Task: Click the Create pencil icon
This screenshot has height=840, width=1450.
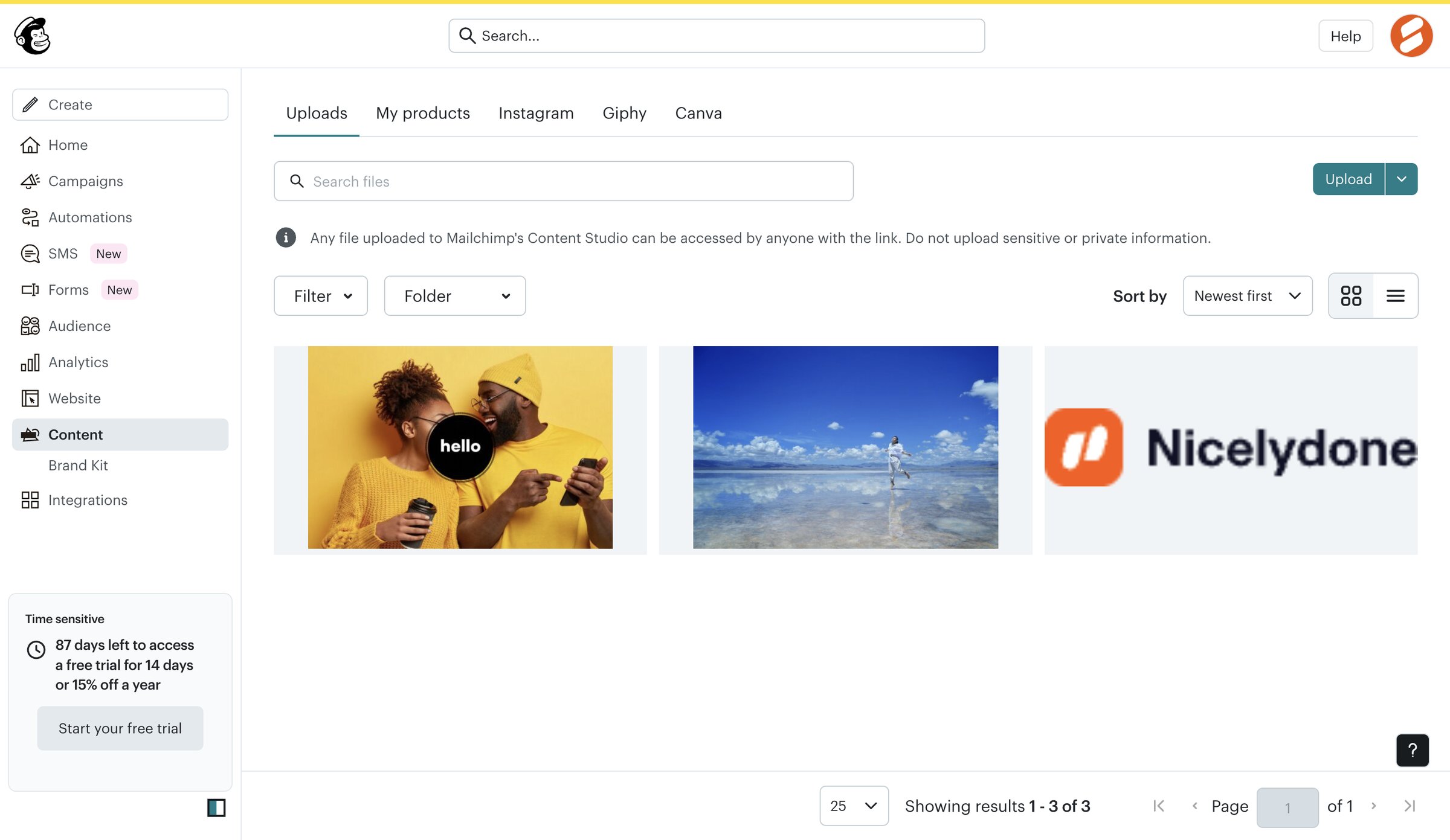Action: click(30, 105)
